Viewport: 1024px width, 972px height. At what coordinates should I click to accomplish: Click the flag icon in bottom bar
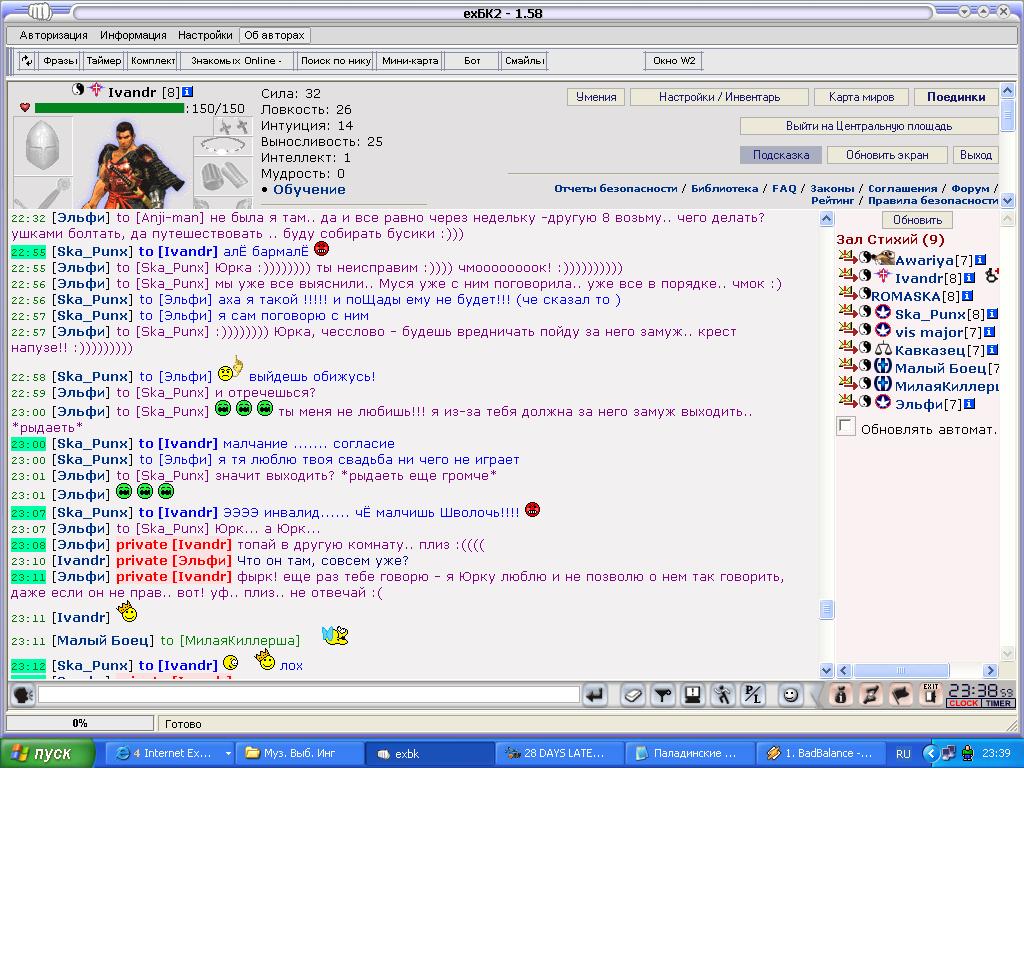(x=901, y=695)
